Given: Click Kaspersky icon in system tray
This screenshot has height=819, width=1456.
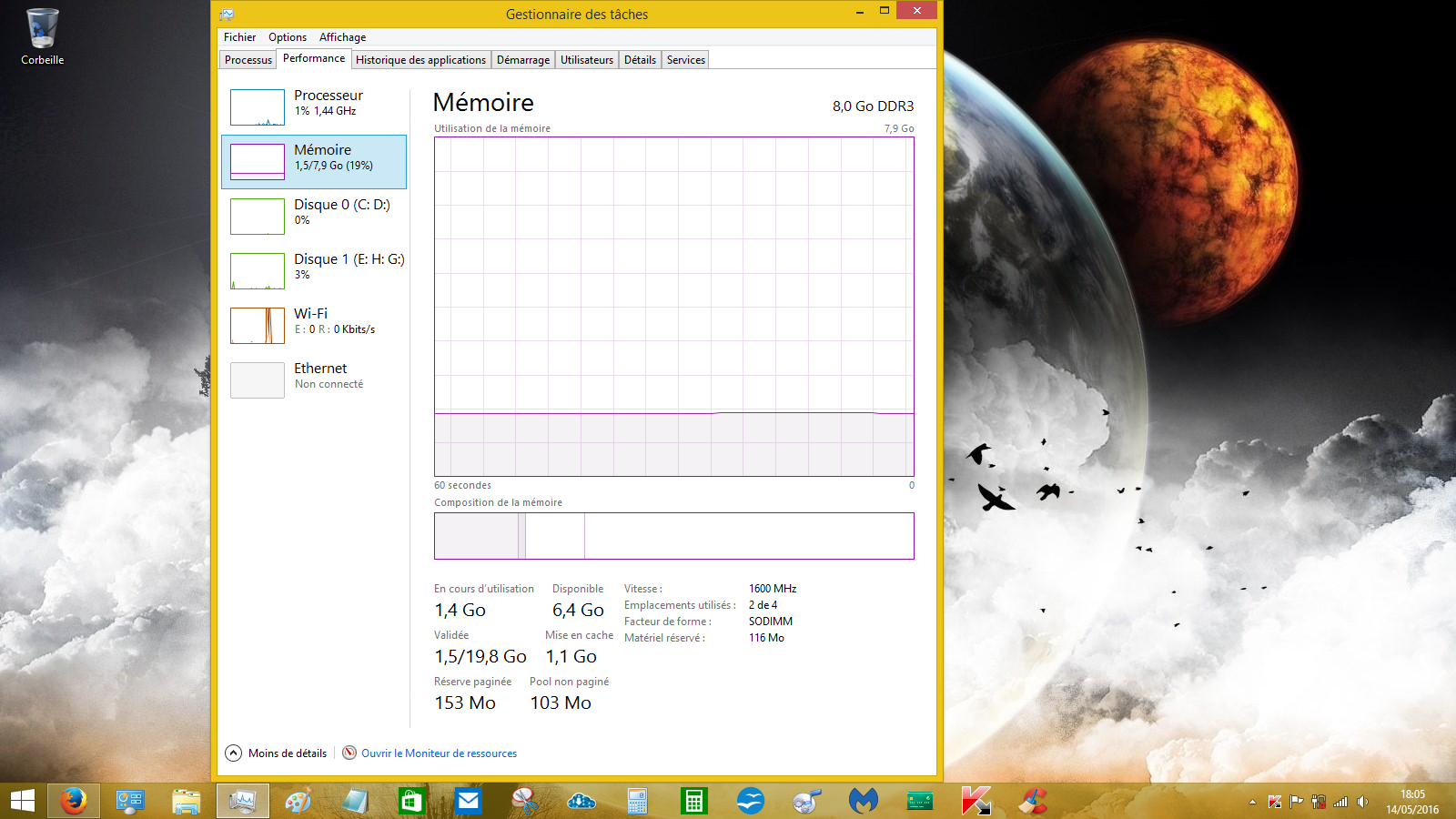Looking at the screenshot, I should (x=1275, y=802).
